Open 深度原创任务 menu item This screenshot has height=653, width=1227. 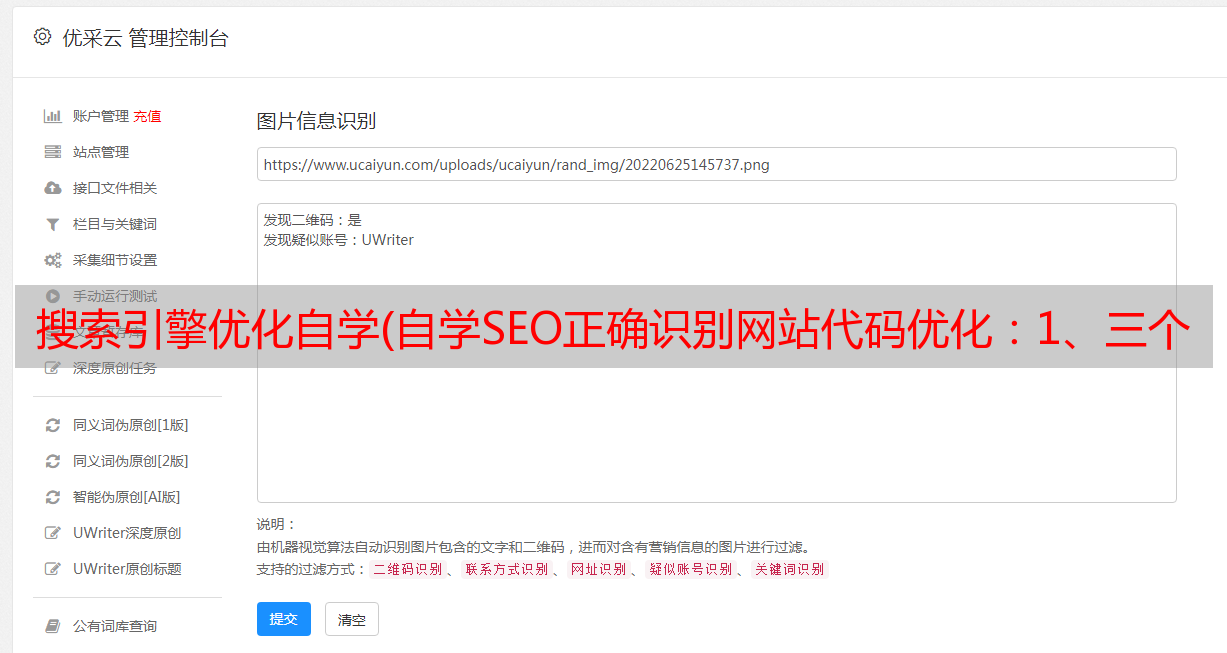tap(115, 368)
